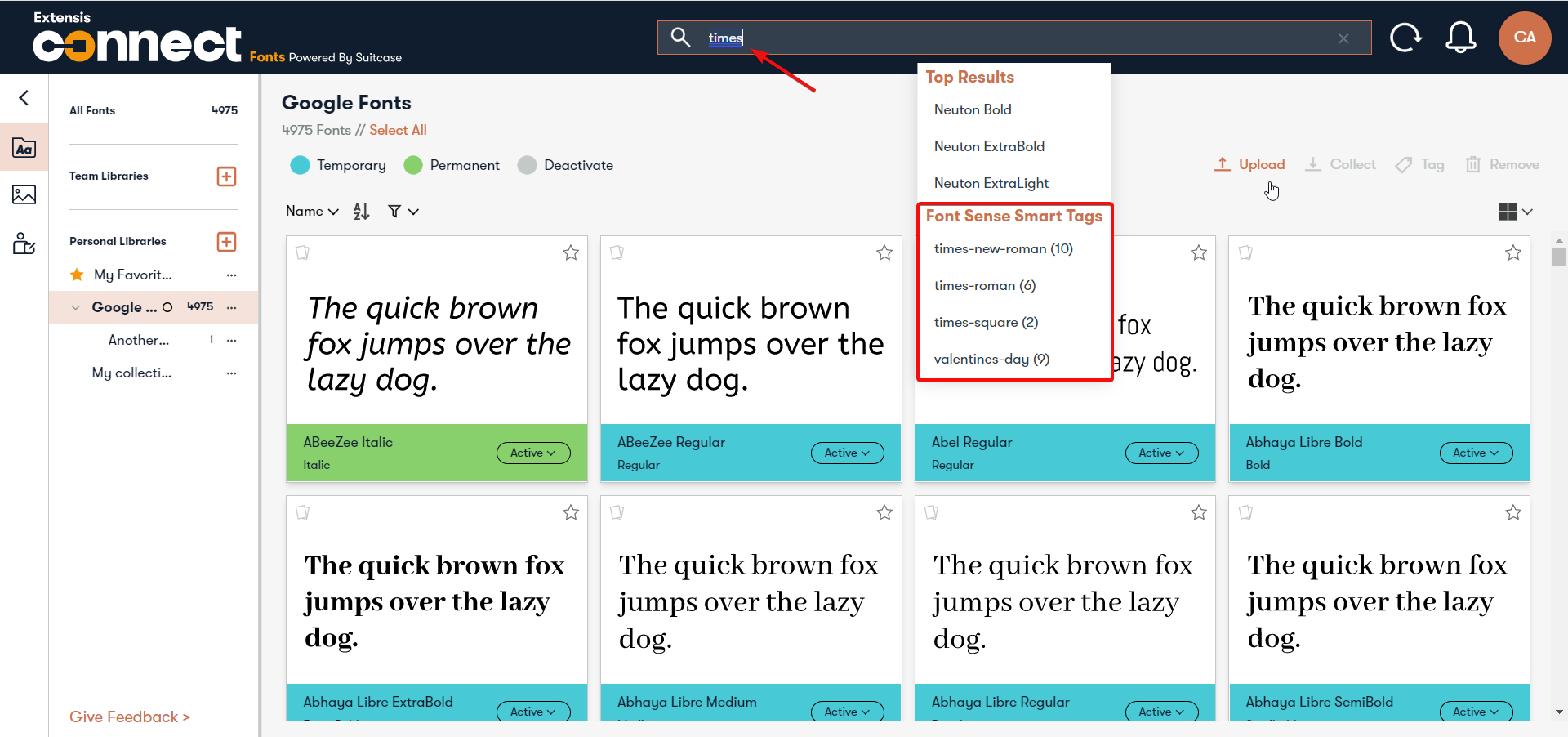
Task: Open the Fonts section icon in sidebar
Action: [x=24, y=147]
